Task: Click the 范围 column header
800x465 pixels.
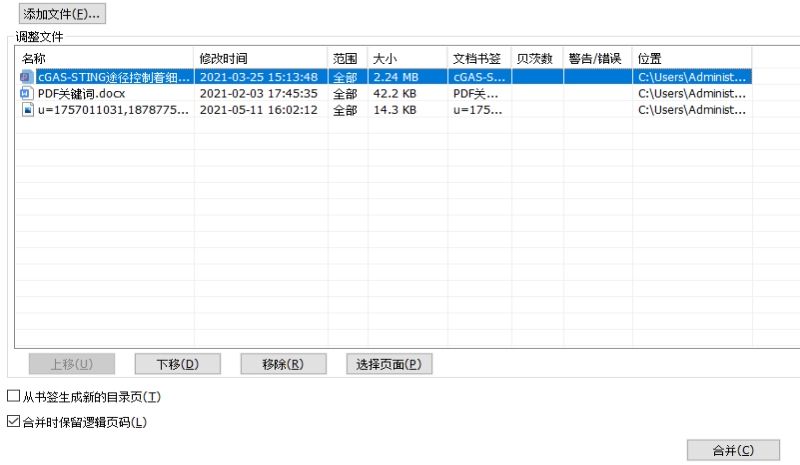Action: 347,59
